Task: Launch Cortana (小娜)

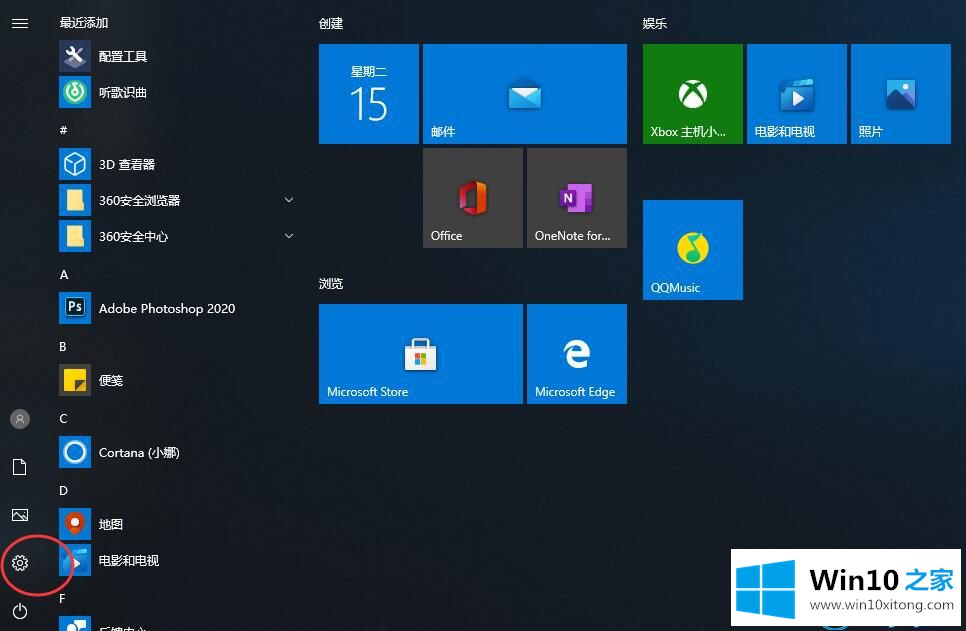Action: pos(177,452)
